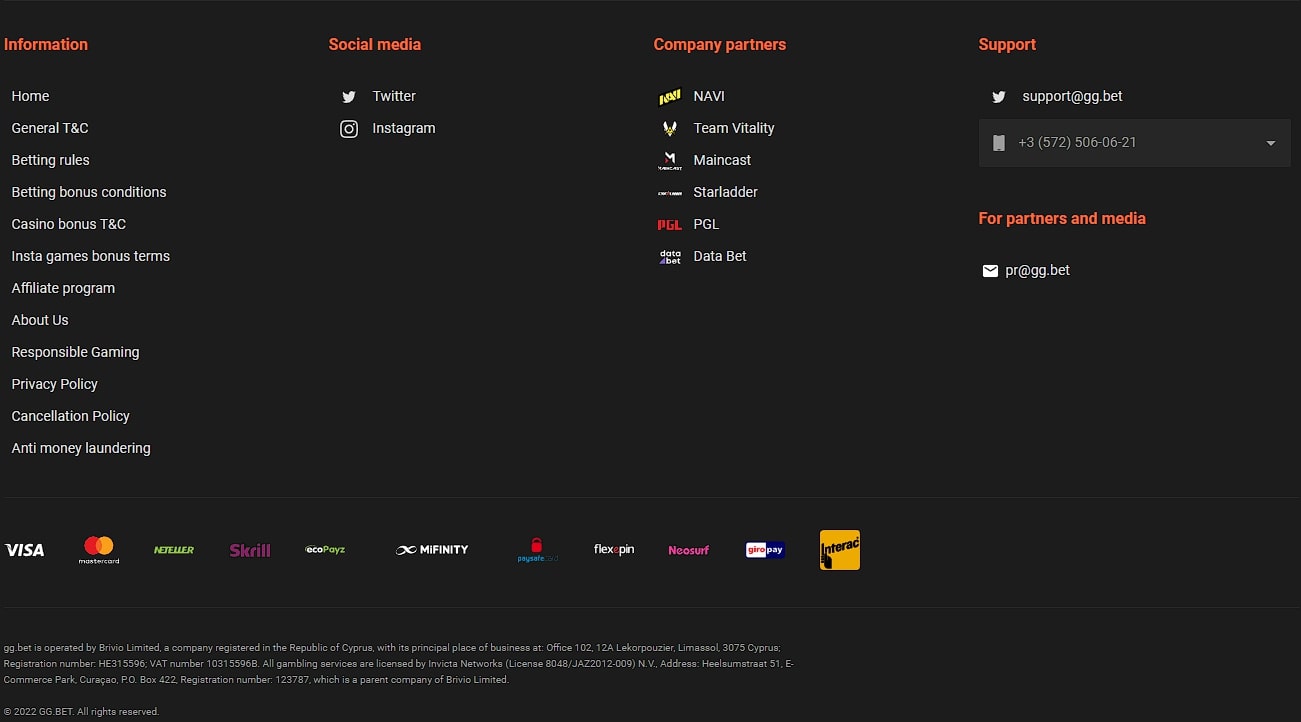Image resolution: width=1301 pixels, height=722 pixels.
Task: Click the Company partners heading
Action: (720, 45)
